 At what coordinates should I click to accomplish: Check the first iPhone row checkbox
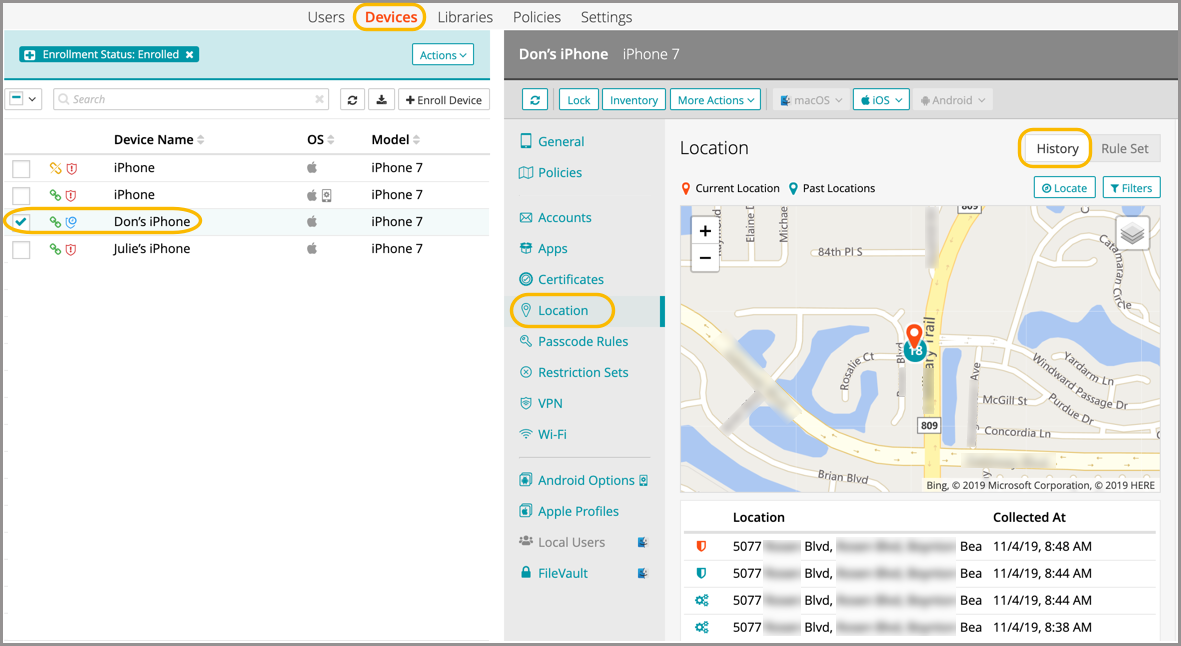click(21, 168)
